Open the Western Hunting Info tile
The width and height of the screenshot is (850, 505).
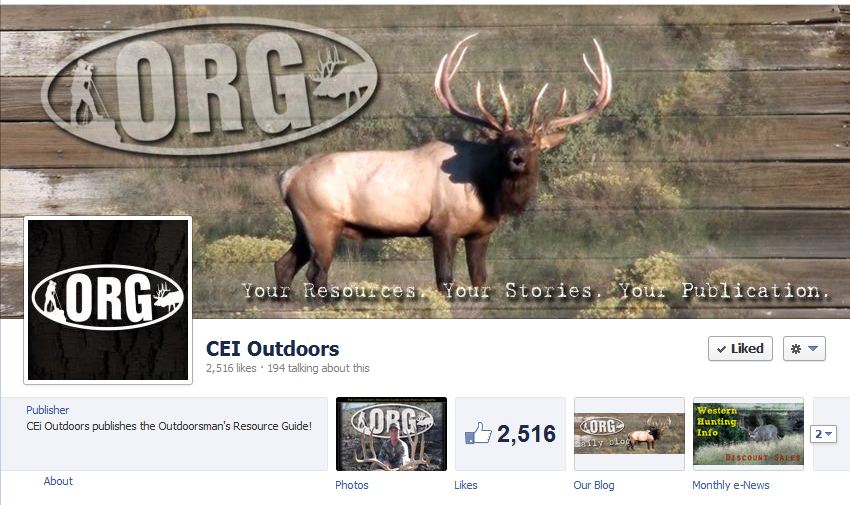click(748, 433)
